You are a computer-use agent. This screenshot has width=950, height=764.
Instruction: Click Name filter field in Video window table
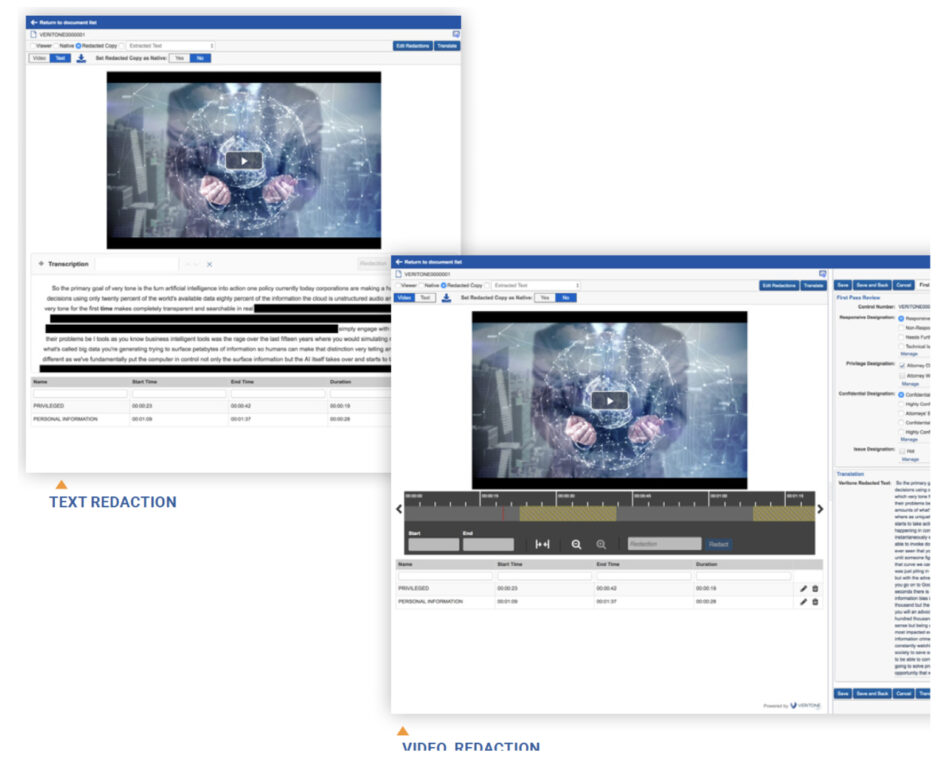445,576
